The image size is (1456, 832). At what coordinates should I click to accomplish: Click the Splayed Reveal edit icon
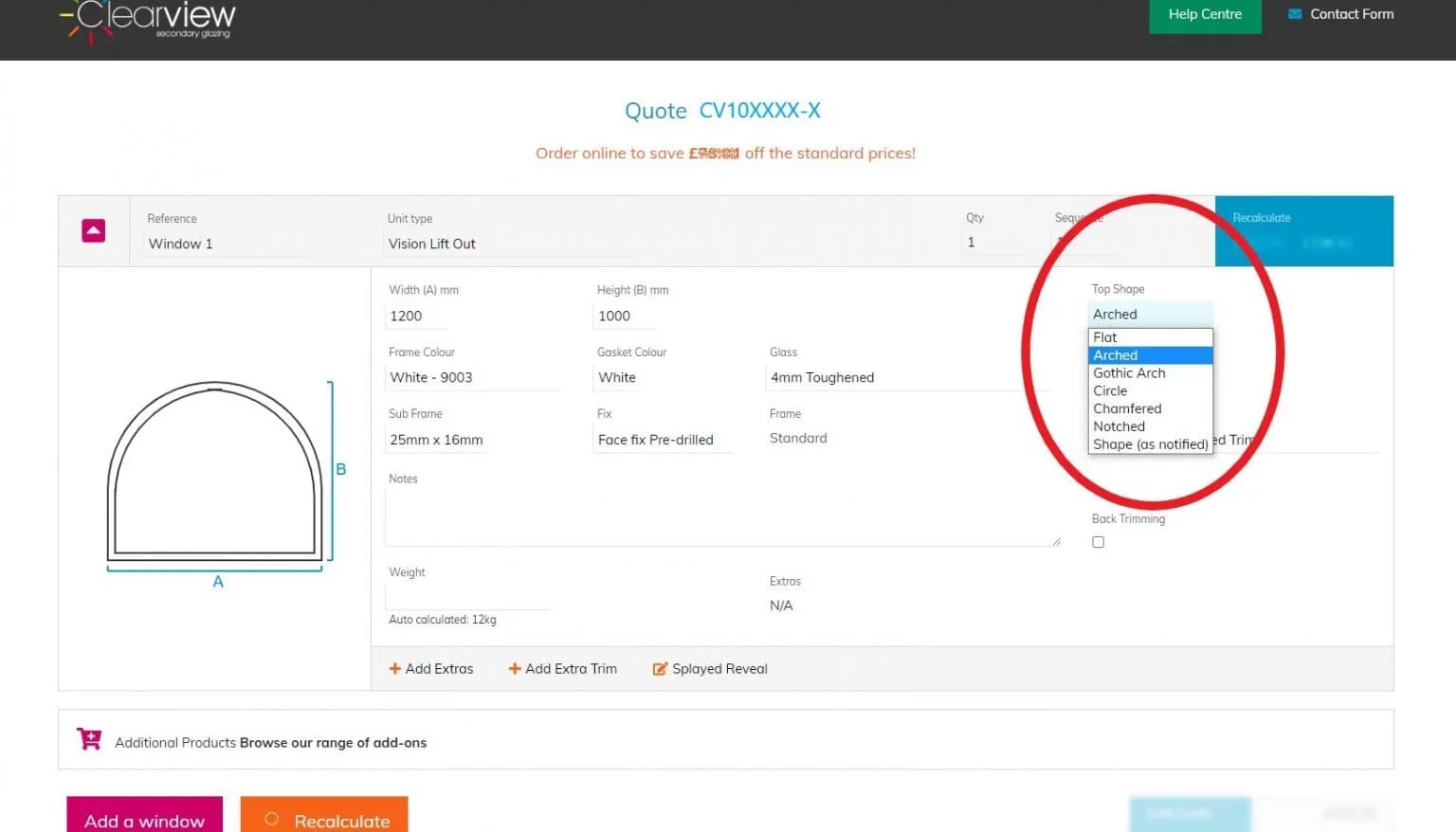pos(660,669)
